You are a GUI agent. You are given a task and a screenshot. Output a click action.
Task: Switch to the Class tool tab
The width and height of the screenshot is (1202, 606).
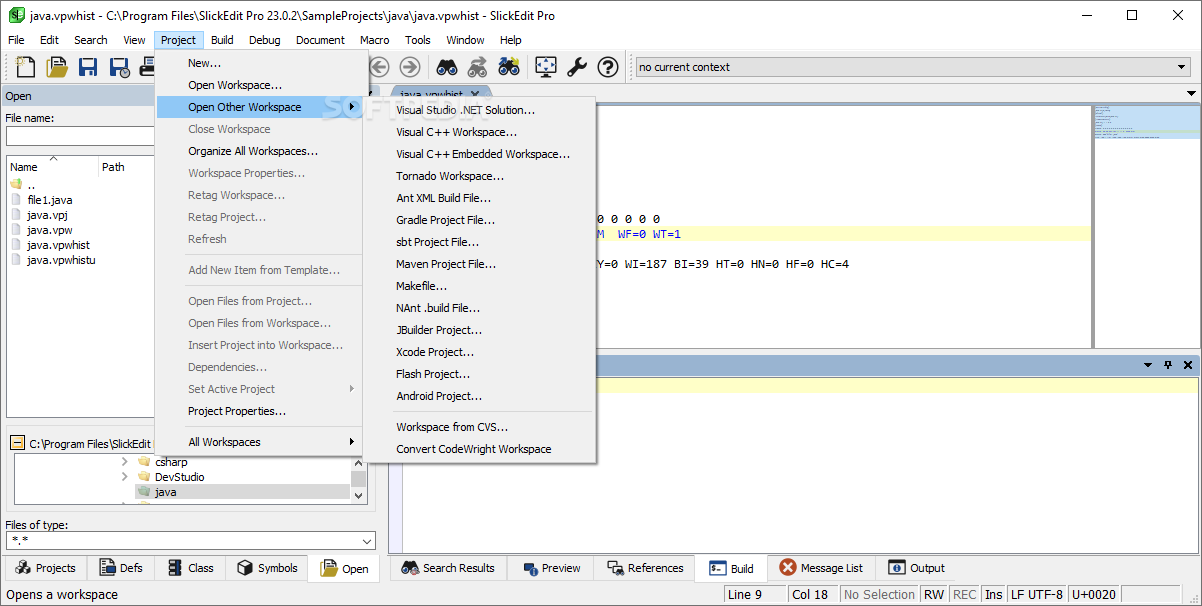[x=190, y=568]
